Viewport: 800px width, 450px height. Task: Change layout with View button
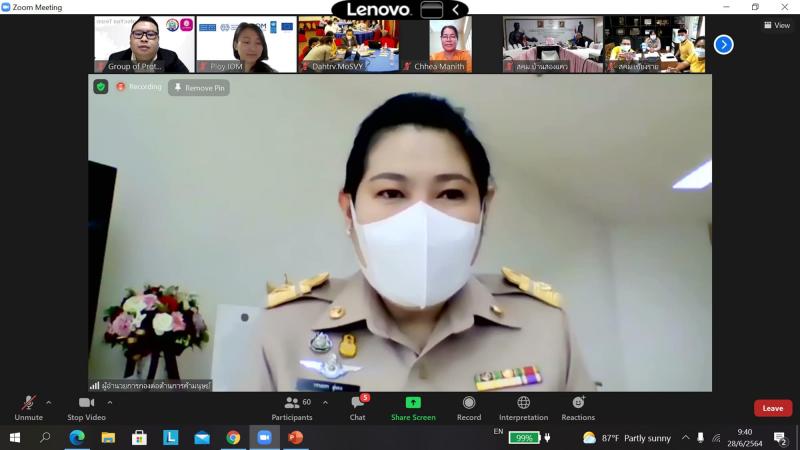pyautogui.click(x=777, y=25)
